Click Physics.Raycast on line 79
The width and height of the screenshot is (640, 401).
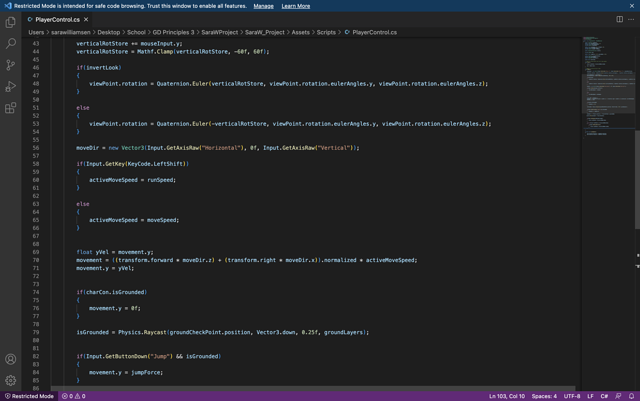[x=142, y=332]
